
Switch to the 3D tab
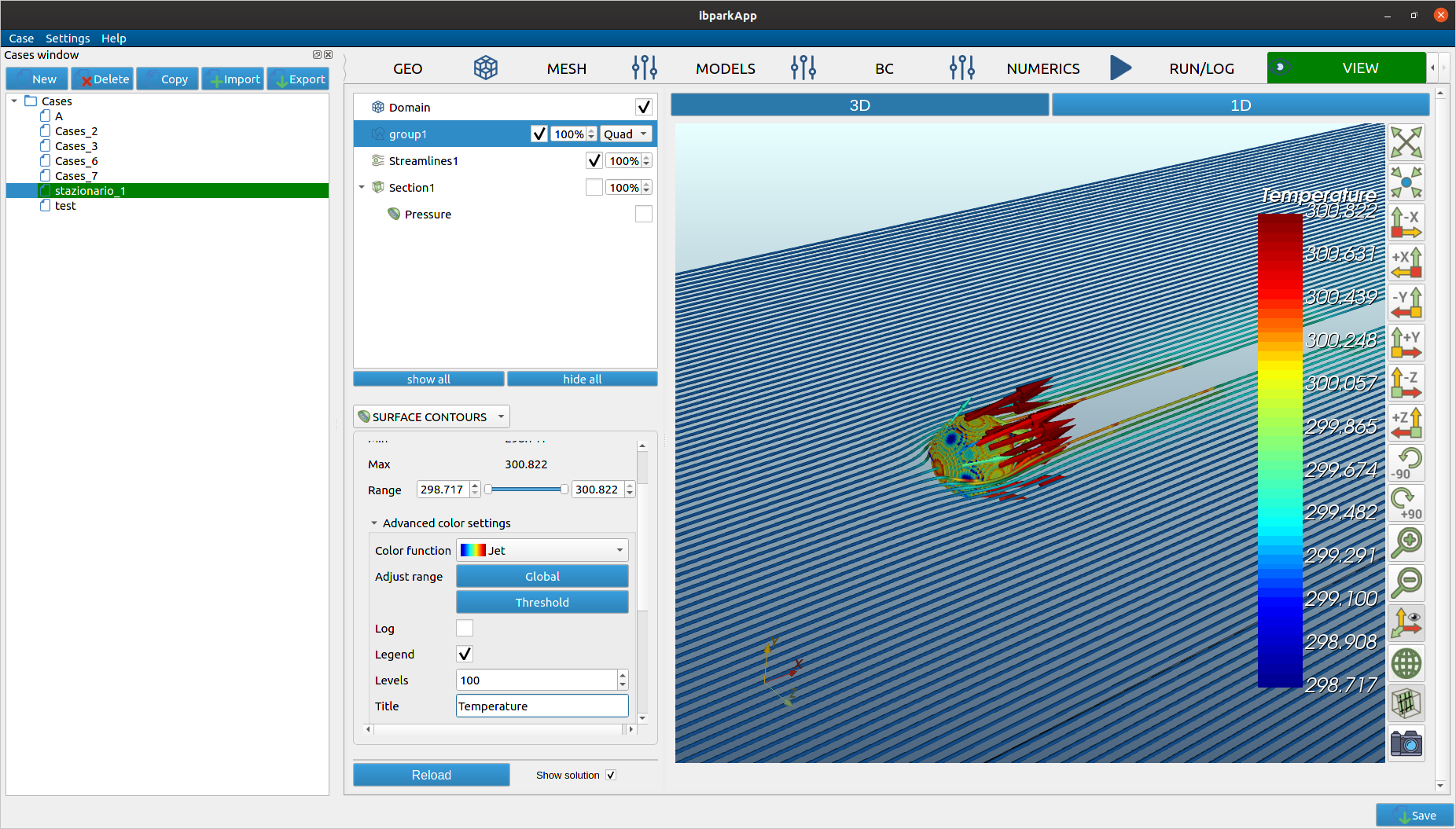pos(859,105)
